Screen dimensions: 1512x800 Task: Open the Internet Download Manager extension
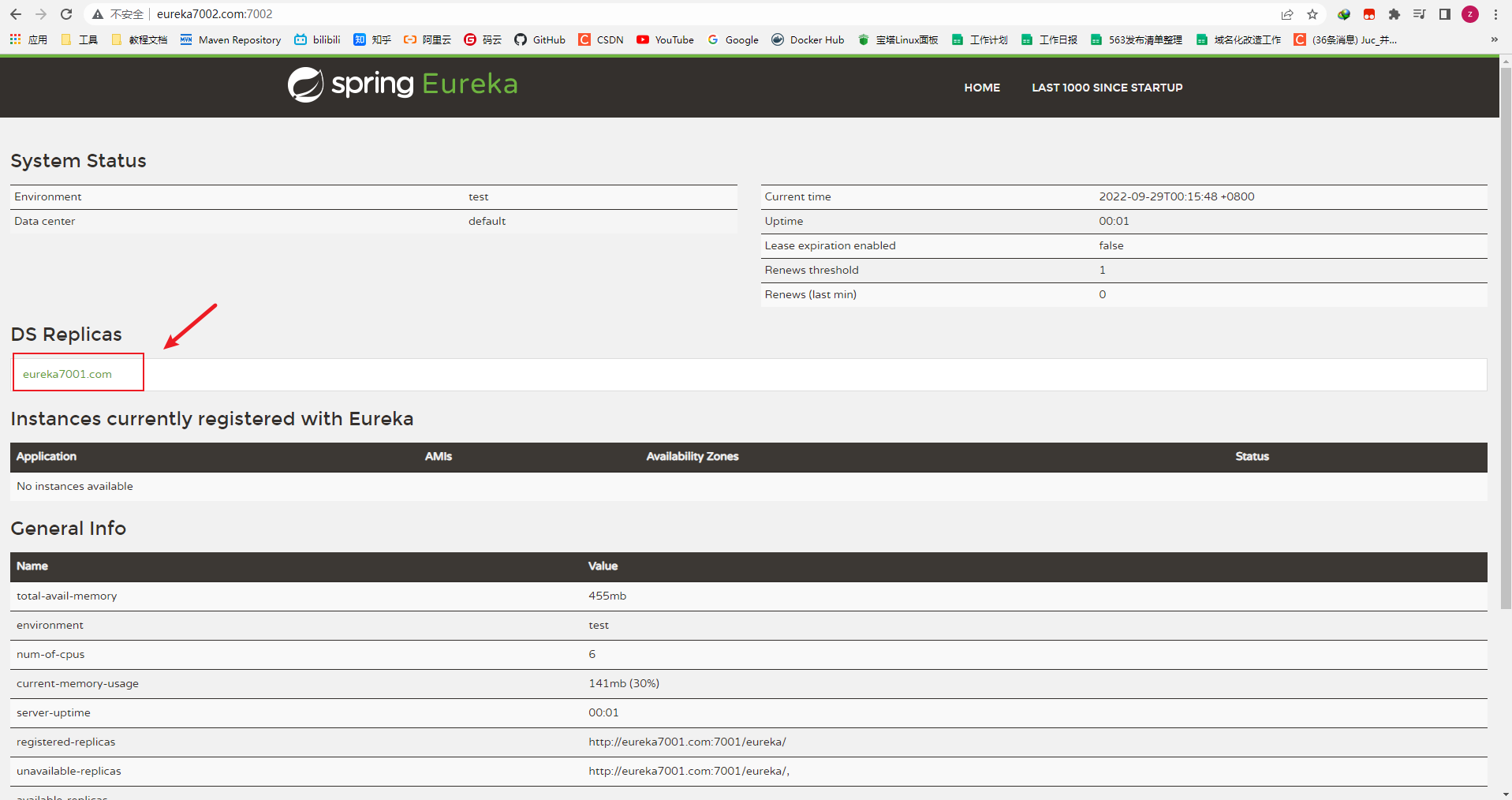tap(1344, 14)
